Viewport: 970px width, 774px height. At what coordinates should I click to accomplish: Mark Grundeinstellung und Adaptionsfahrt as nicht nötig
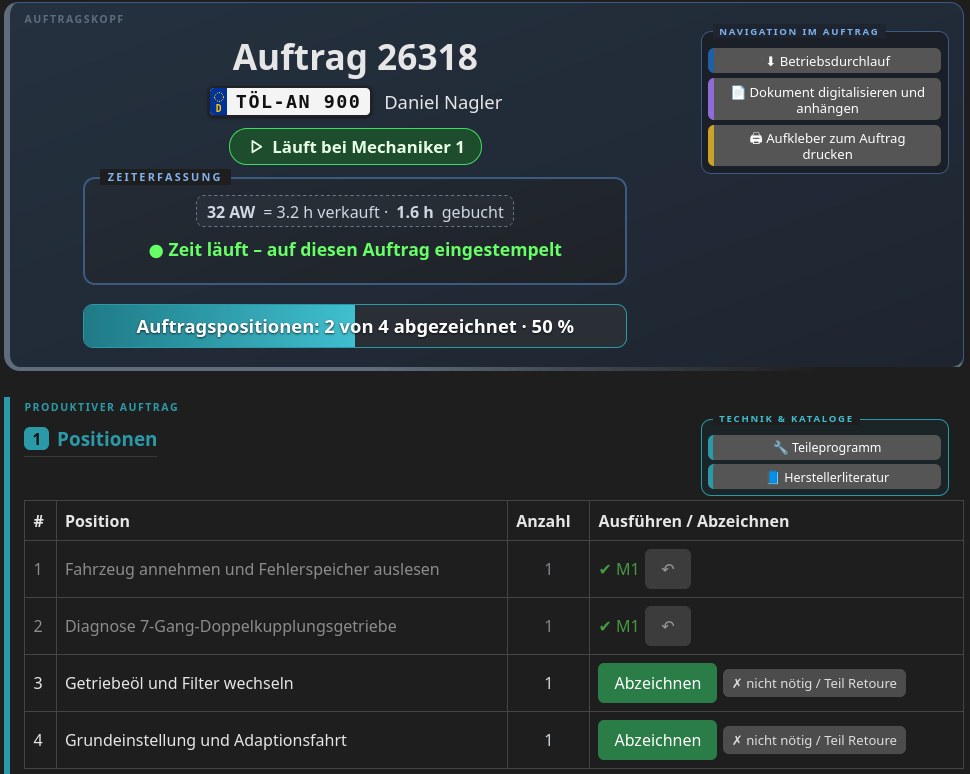pos(814,740)
